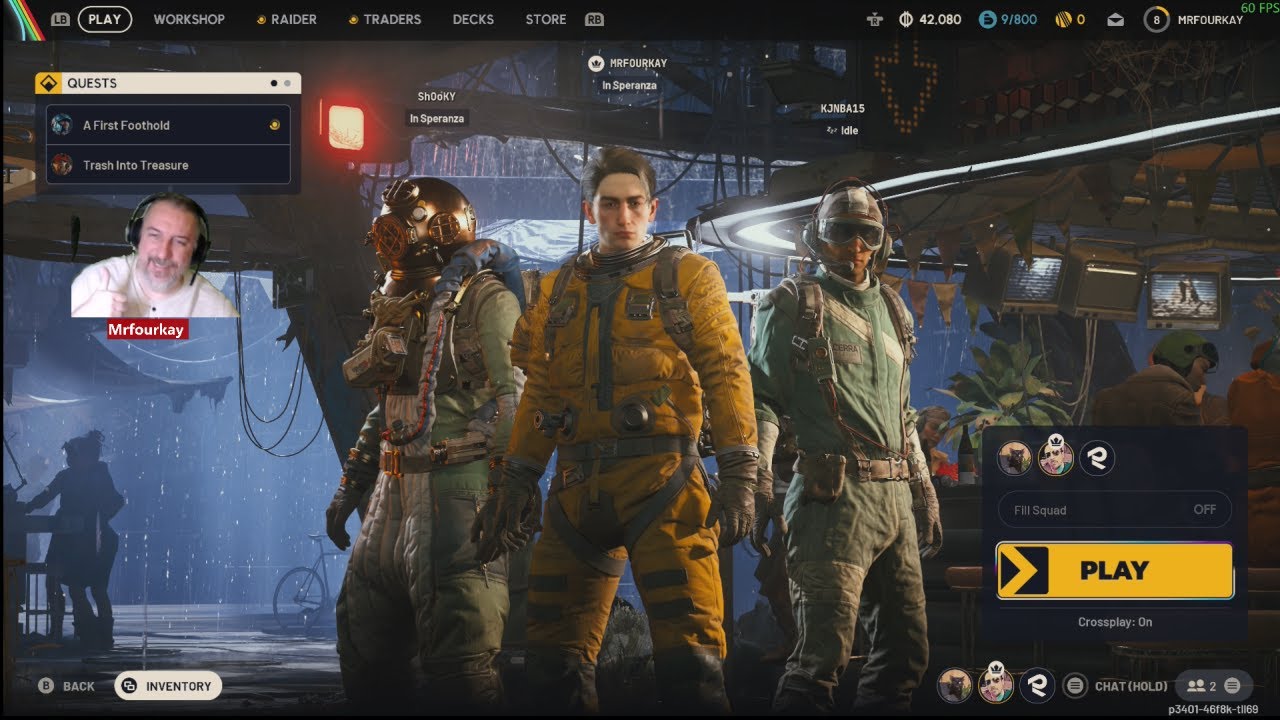This screenshot has width=1280, height=720.
Task: Click the Quests panel page dots
Action: point(281,83)
